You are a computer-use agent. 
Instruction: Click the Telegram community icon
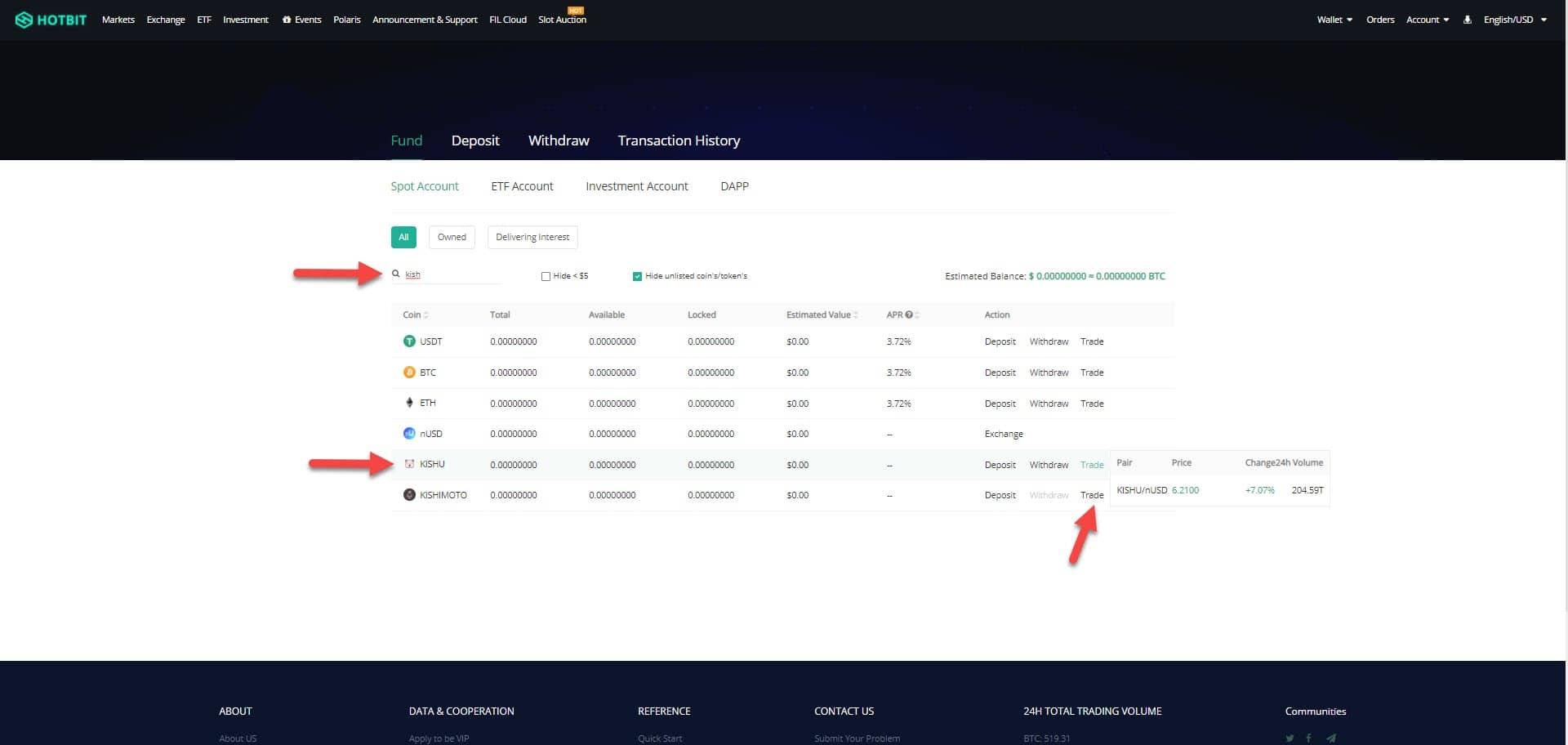[x=1331, y=738]
